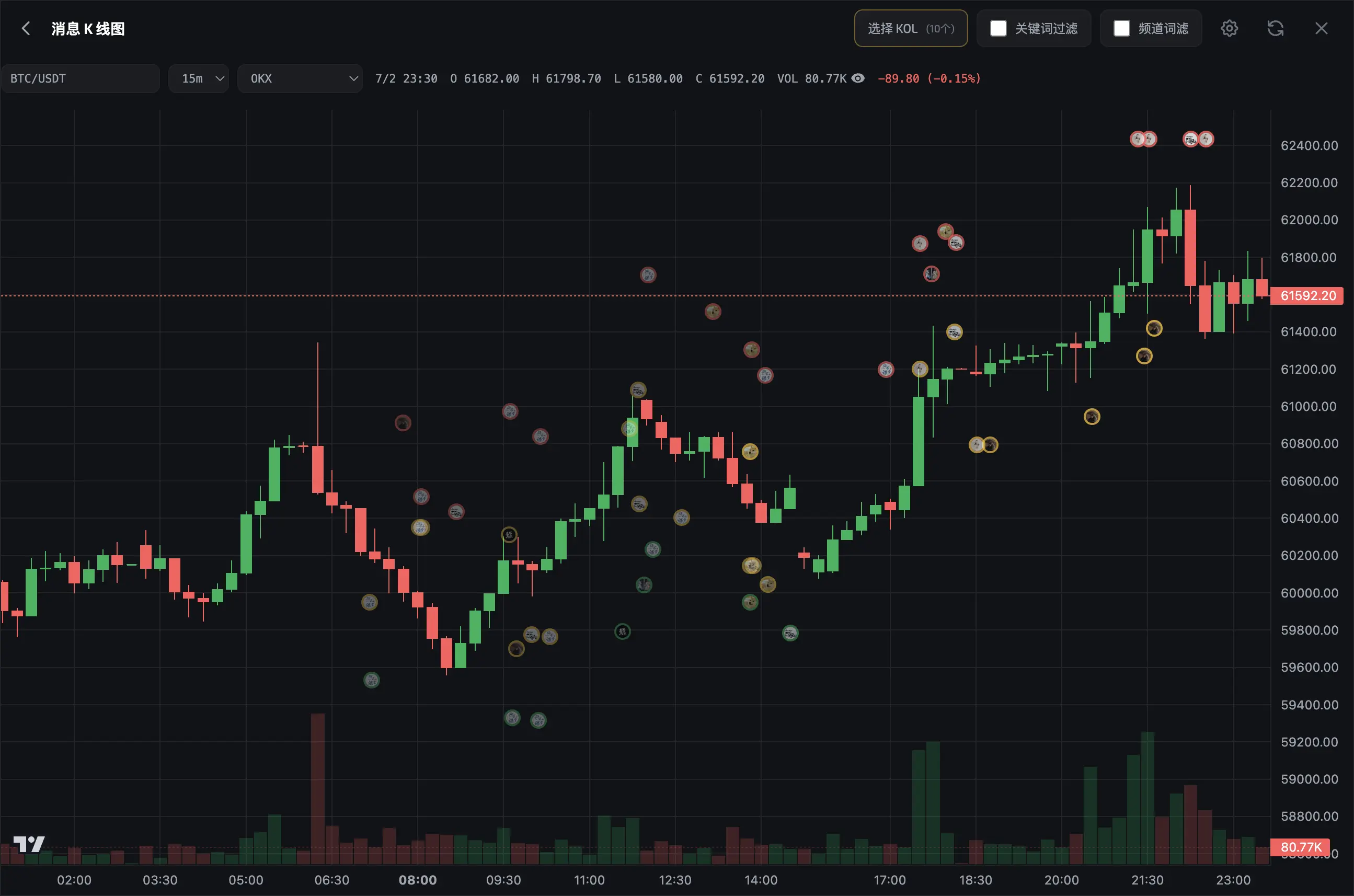Open the 选择 KOL selector button
The height and width of the screenshot is (896, 1354).
pyautogui.click(x=911, y=28)
